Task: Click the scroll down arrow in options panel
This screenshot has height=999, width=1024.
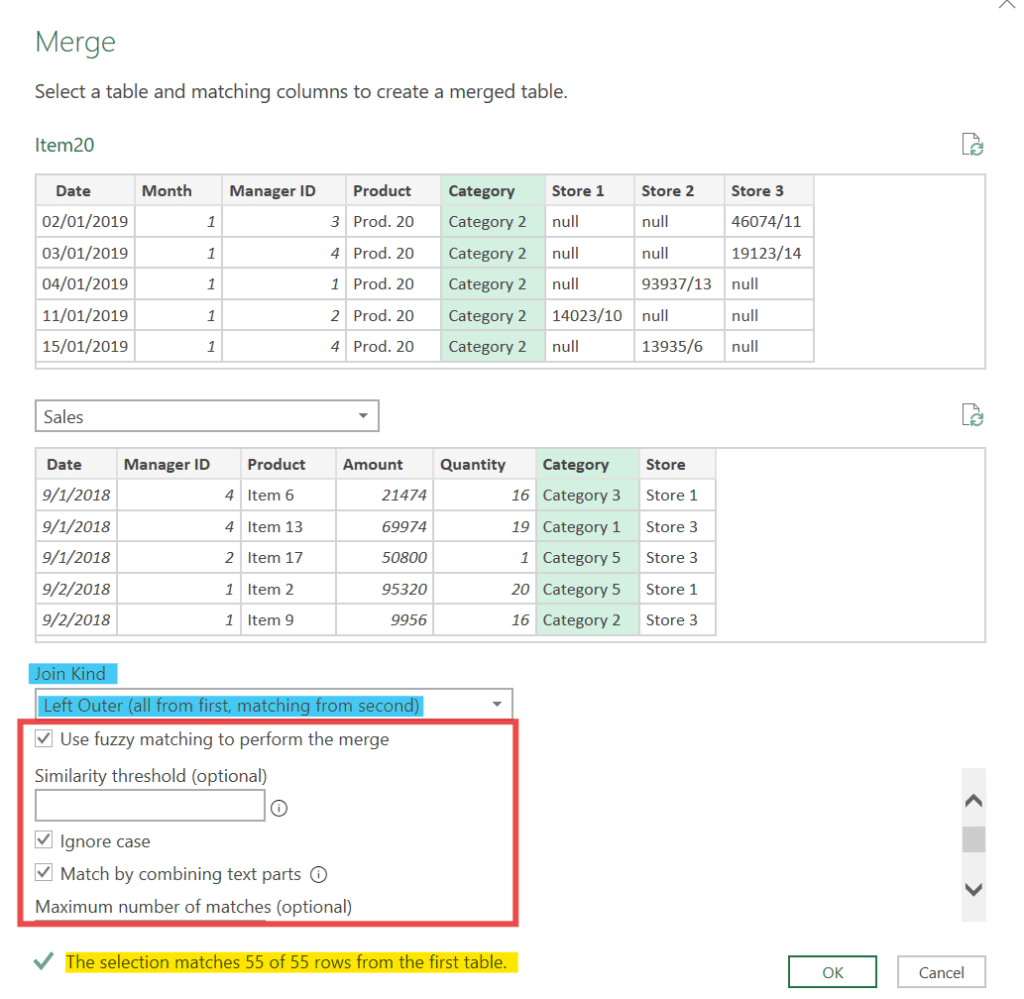Action: coord(972,889)
